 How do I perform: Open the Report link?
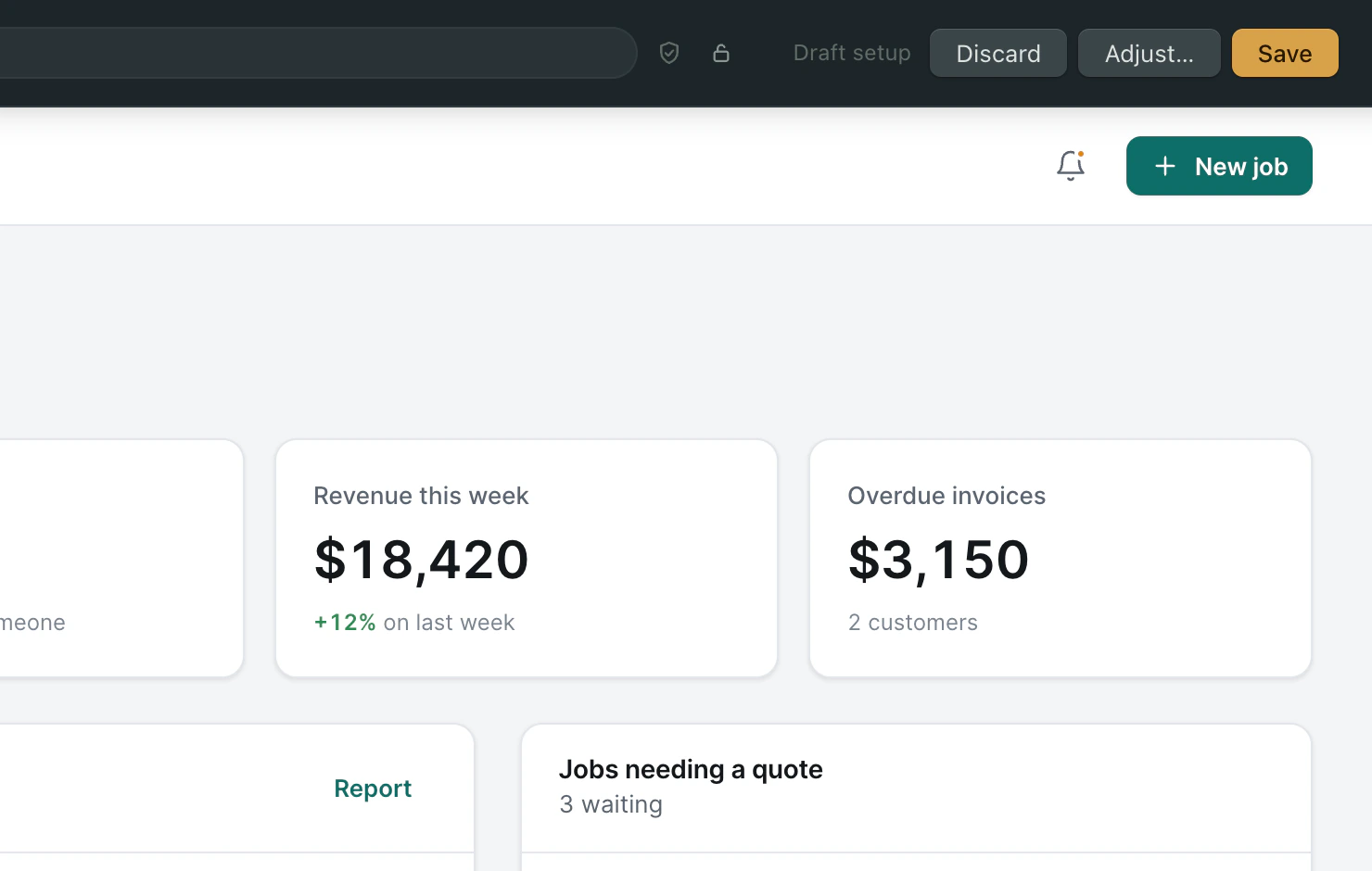(x=373, y=789)
